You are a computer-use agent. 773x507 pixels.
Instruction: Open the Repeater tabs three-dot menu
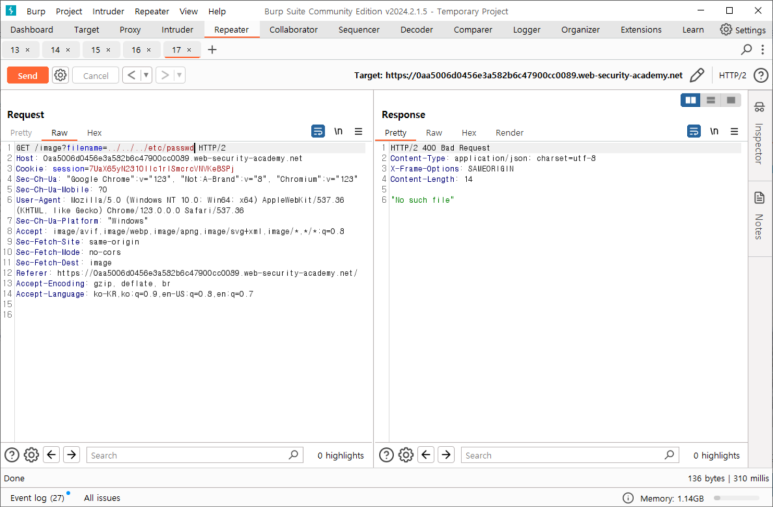(762, 49)
